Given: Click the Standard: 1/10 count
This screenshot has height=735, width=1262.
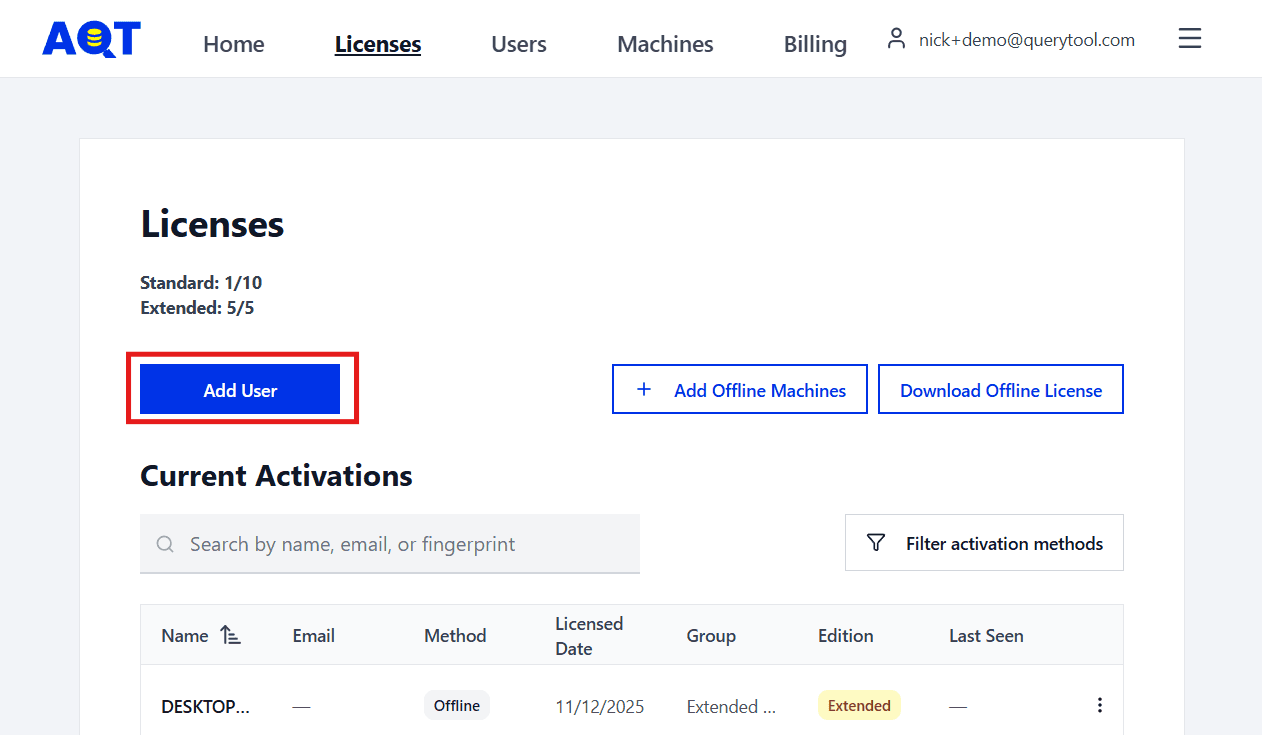Looking at the screenshot, I should point(201,283).
